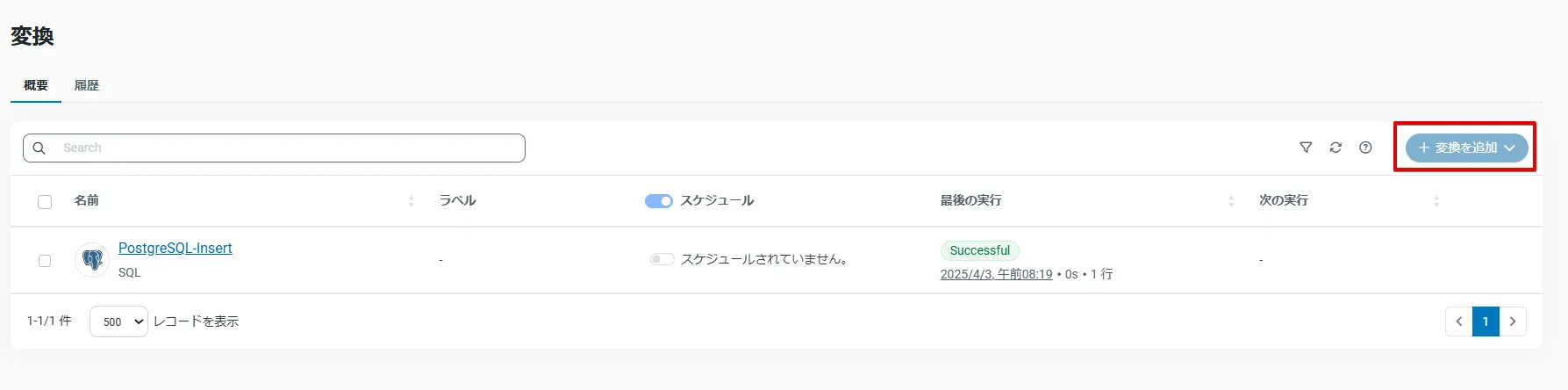Toggle the スケジュール header switch
The height and width of the screenshot is (390, 1568).
coord(658,201)
